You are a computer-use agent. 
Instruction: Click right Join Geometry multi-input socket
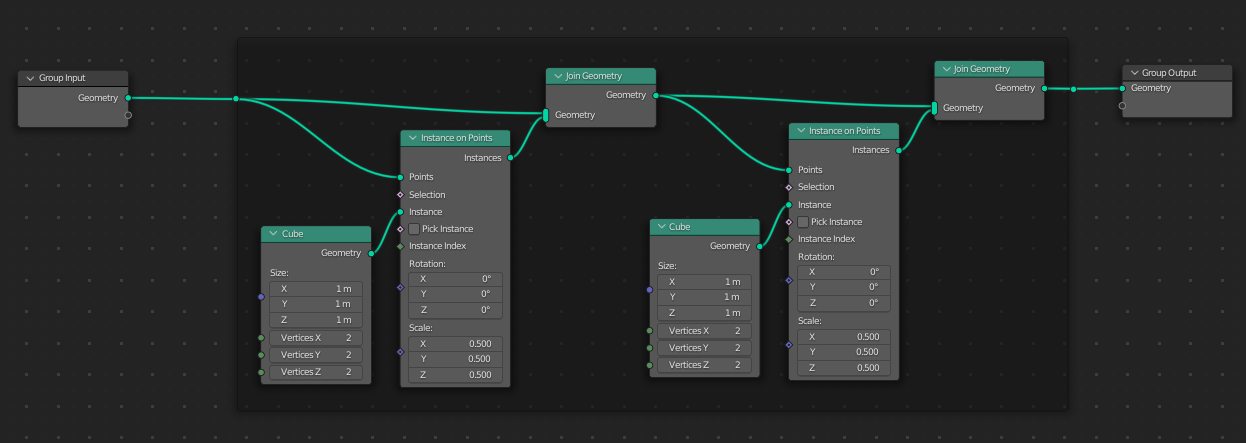[x=934, y=108]
